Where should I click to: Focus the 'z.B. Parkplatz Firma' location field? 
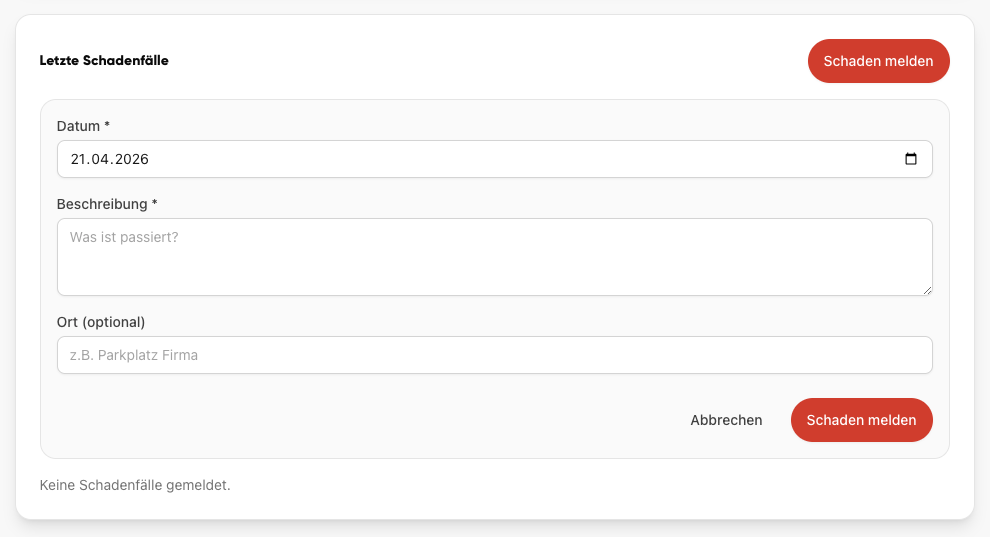pyautogui.click(x=494, y=355)
